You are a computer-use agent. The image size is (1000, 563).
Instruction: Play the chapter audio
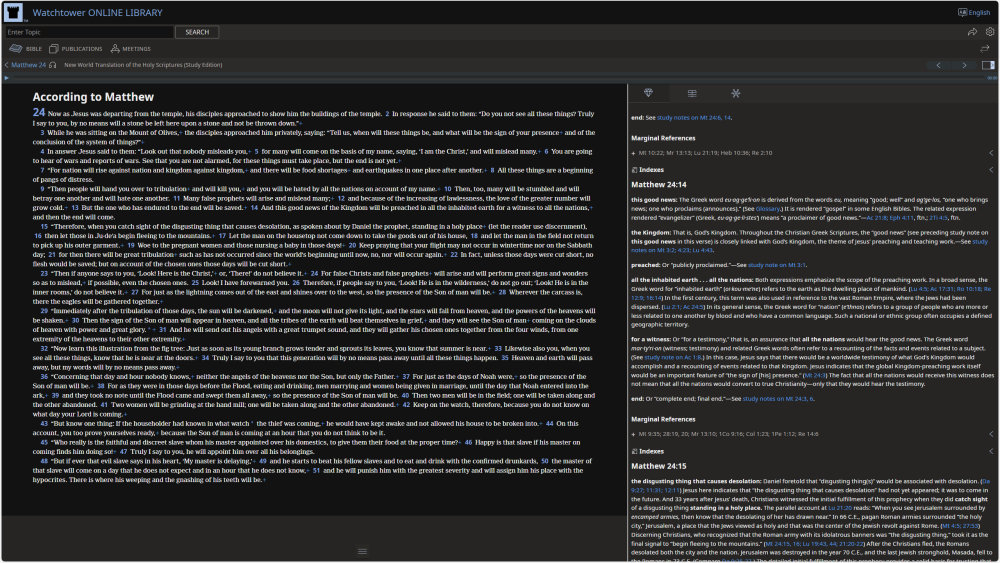tap(6, 78)
